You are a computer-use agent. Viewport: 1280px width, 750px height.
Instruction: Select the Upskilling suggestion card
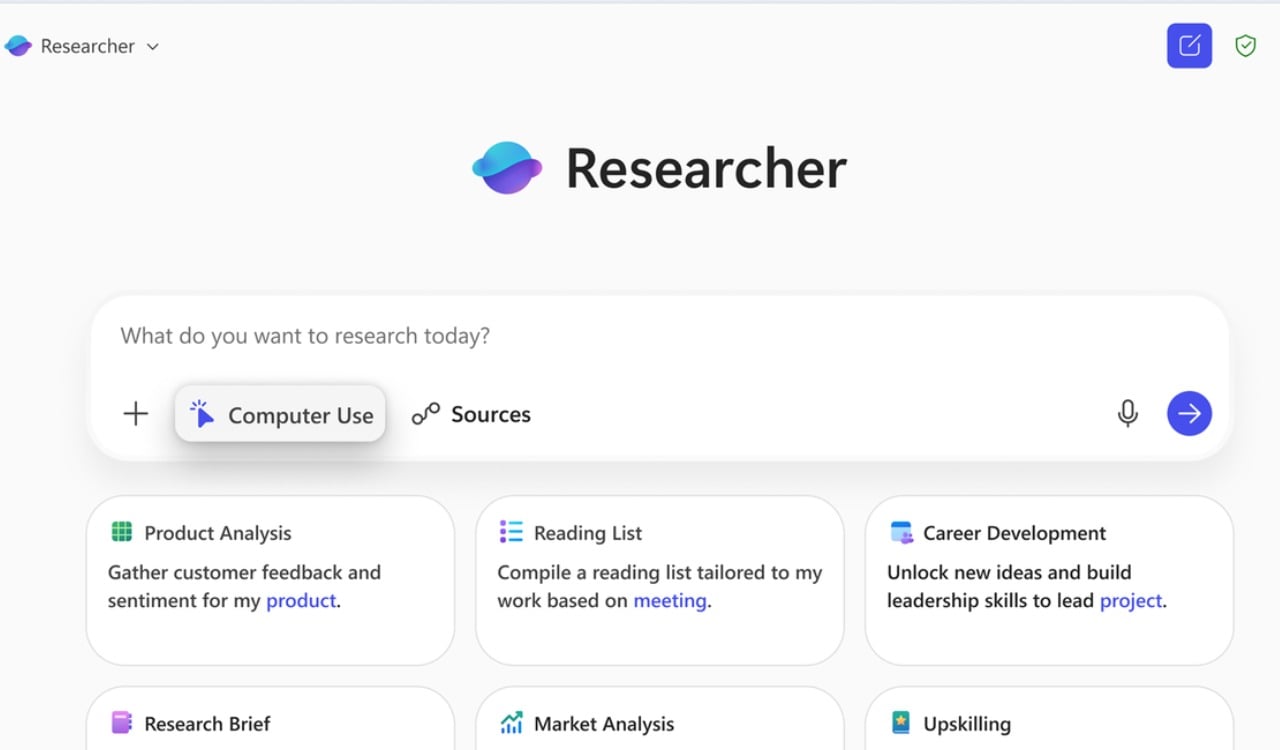point(1048,722)
